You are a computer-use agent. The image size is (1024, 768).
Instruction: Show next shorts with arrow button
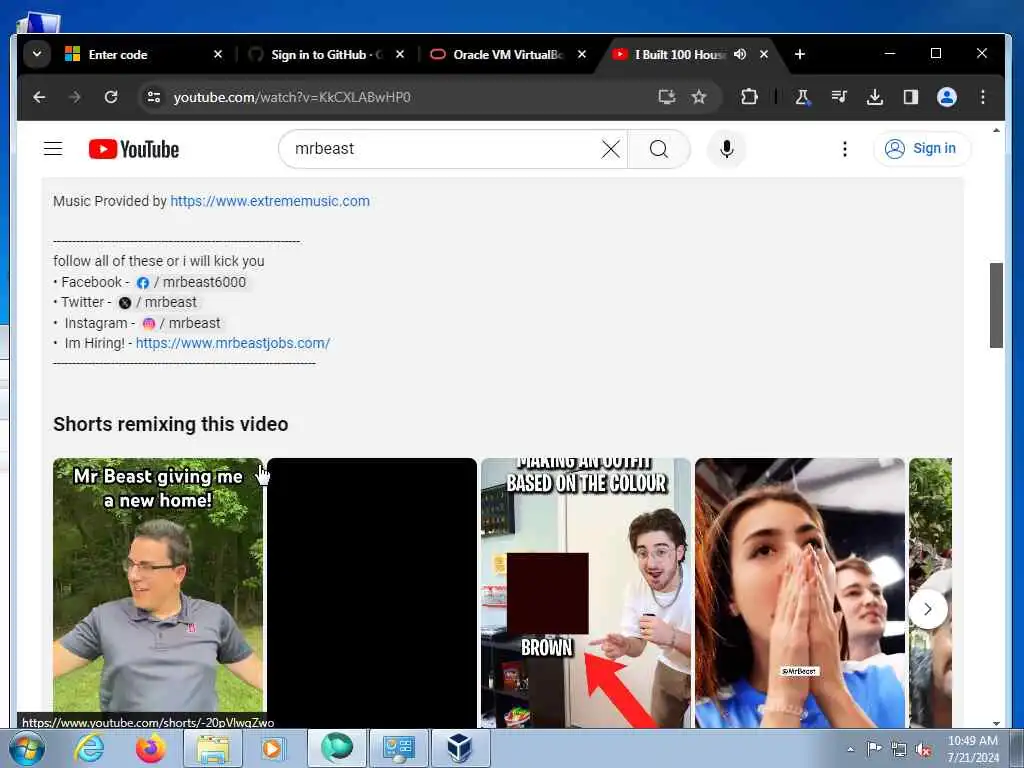pyautogui.click(x=928, y=609)
